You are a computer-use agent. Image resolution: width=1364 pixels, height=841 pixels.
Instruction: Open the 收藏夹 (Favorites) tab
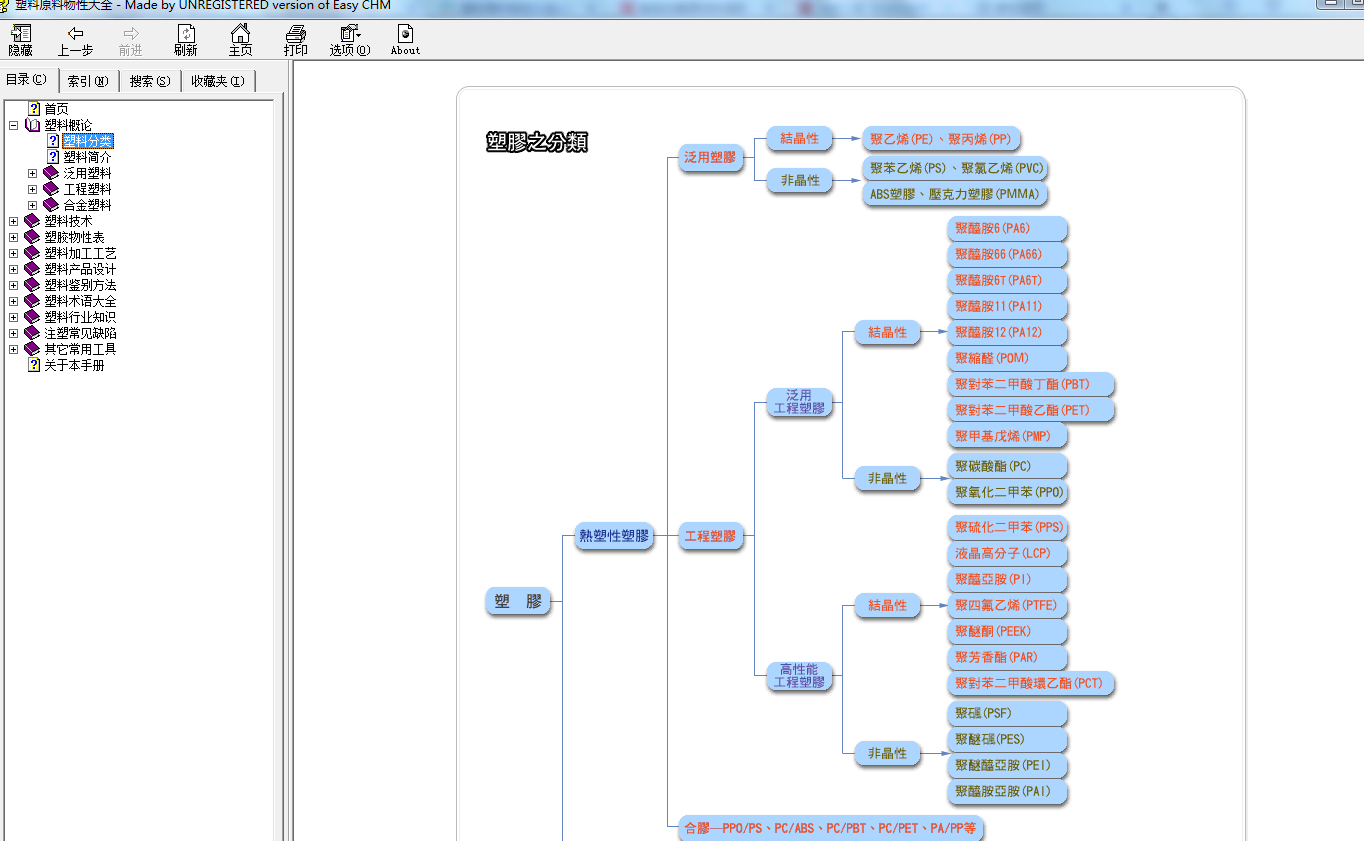(217, 81)
